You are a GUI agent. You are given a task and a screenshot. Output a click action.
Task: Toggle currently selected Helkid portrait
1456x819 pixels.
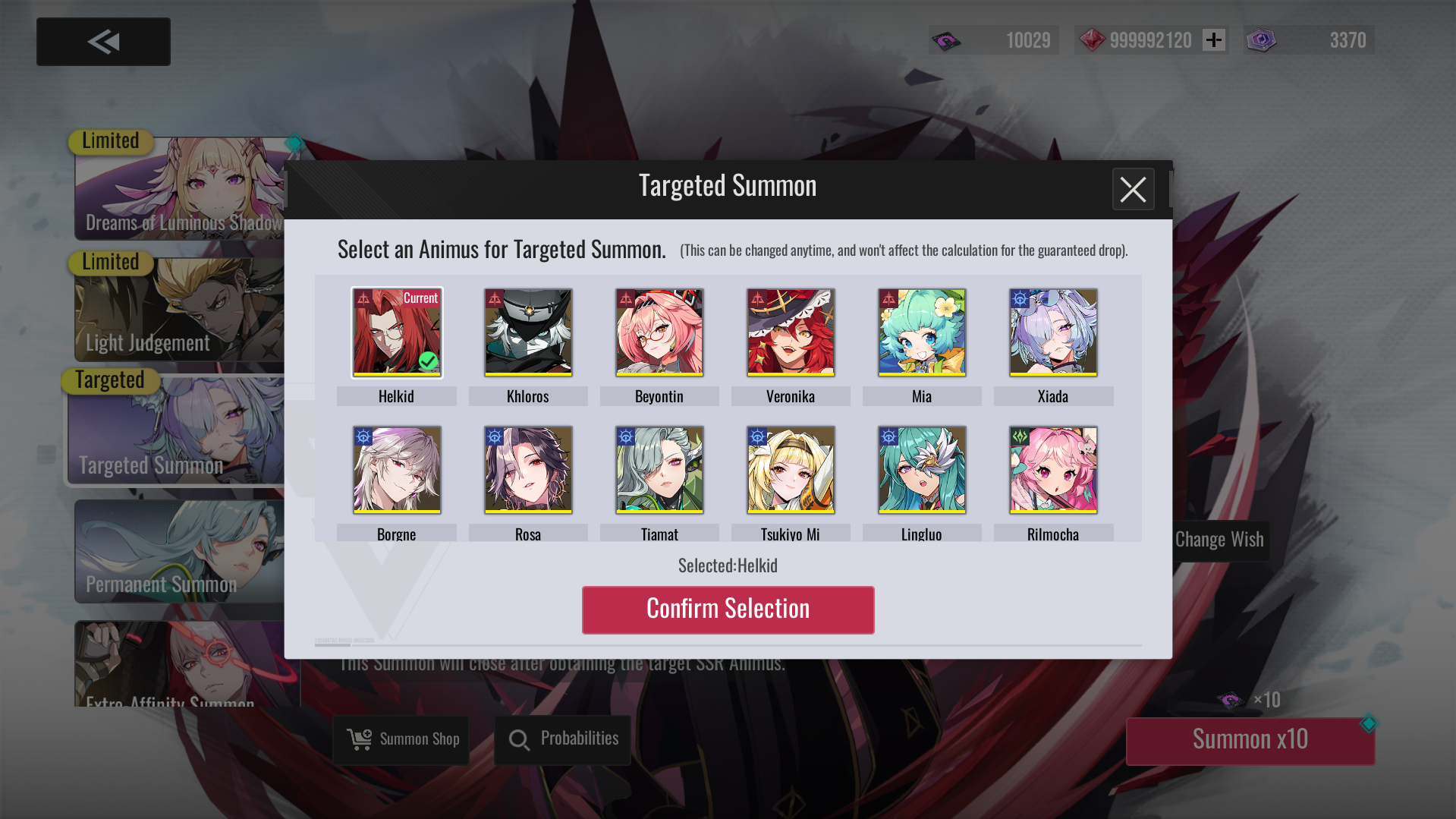coord(397,332)
